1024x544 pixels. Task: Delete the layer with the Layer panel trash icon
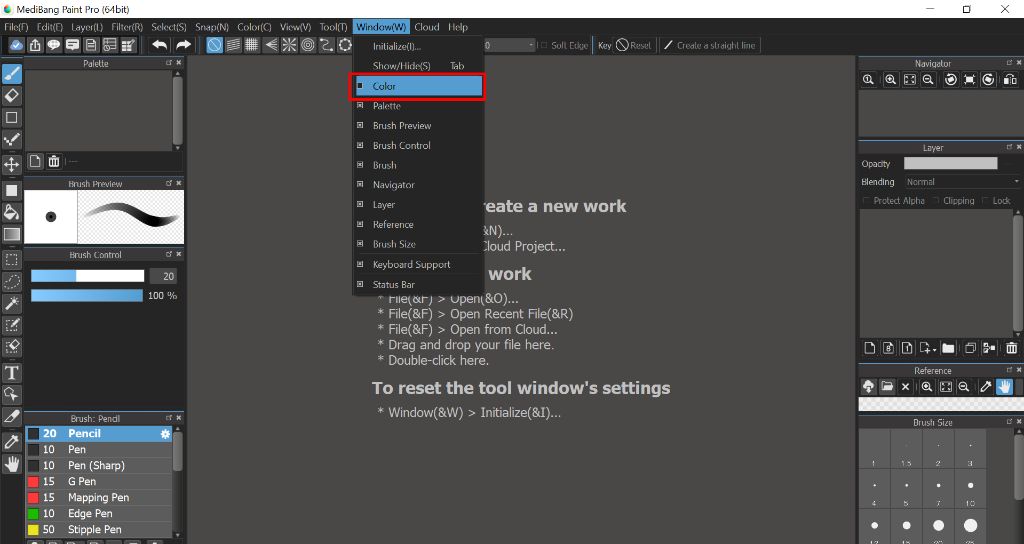pyautogui.click(x=1011, y=348)
